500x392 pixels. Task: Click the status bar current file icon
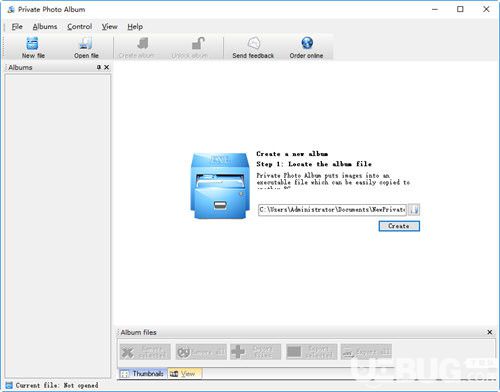[9, 385]
